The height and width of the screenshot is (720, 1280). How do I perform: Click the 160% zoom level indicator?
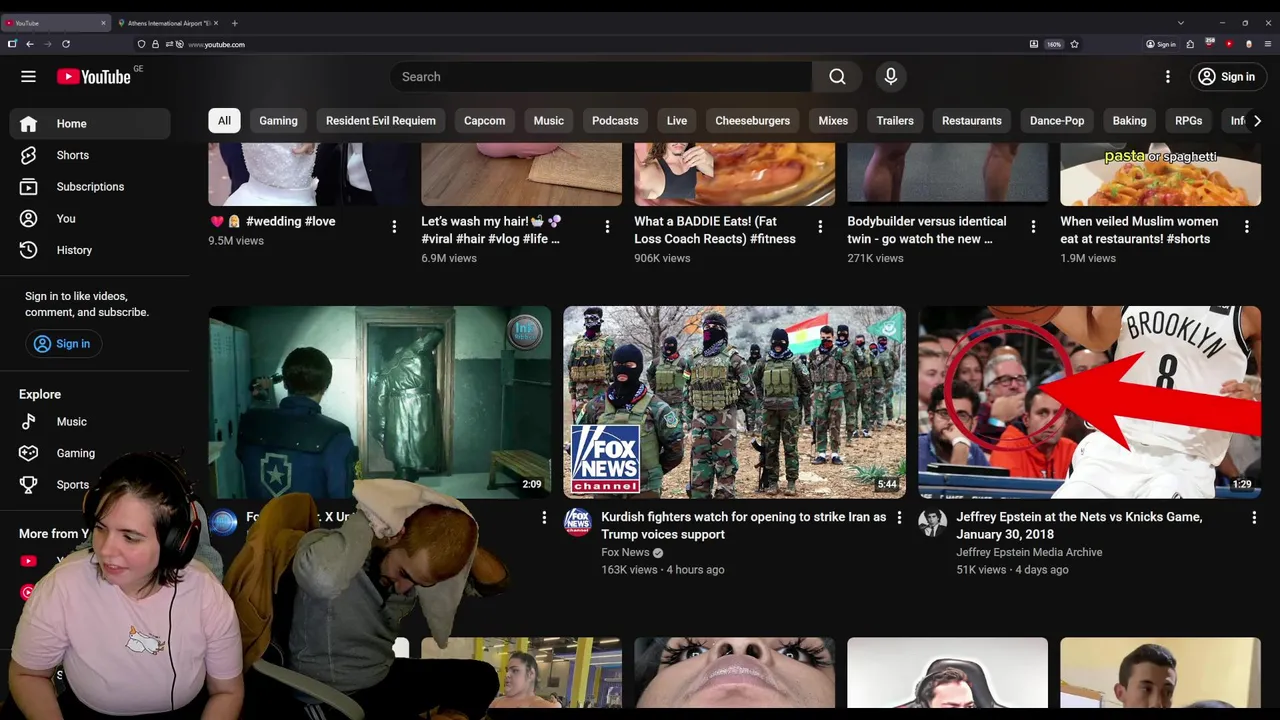pos(1054,44)
